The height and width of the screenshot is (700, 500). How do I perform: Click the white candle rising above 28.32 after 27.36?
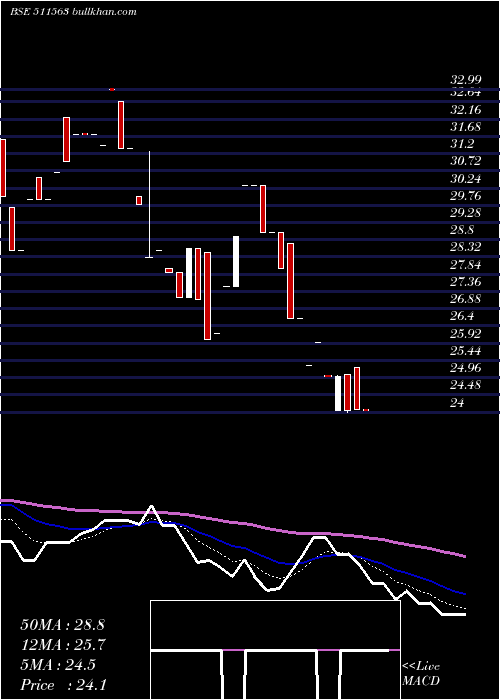coord(236,262)
